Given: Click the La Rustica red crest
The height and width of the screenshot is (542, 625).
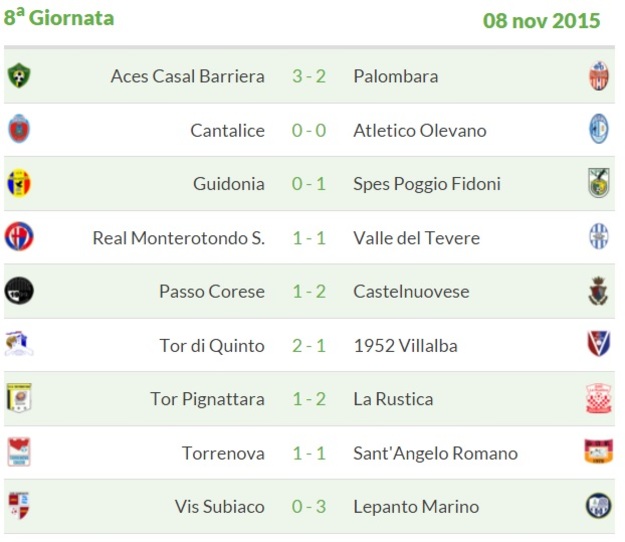Looking at the screenshot, I should pyautogui.click(x=599, y=398).
